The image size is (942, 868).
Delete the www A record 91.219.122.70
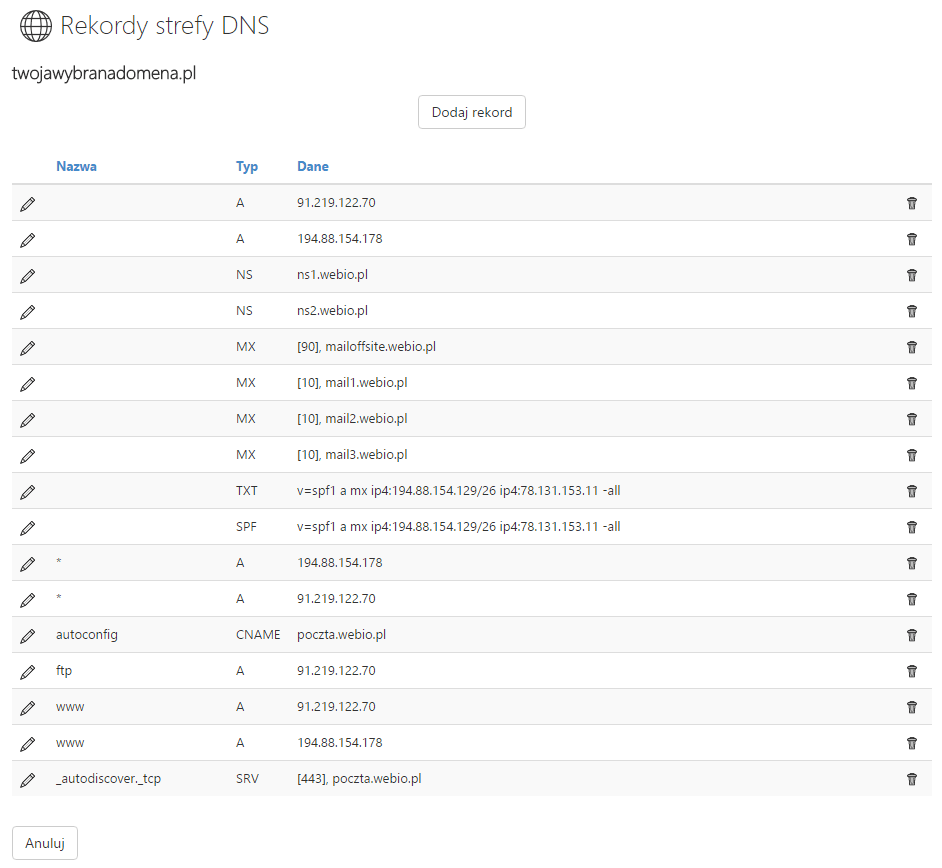pos(911,707)
